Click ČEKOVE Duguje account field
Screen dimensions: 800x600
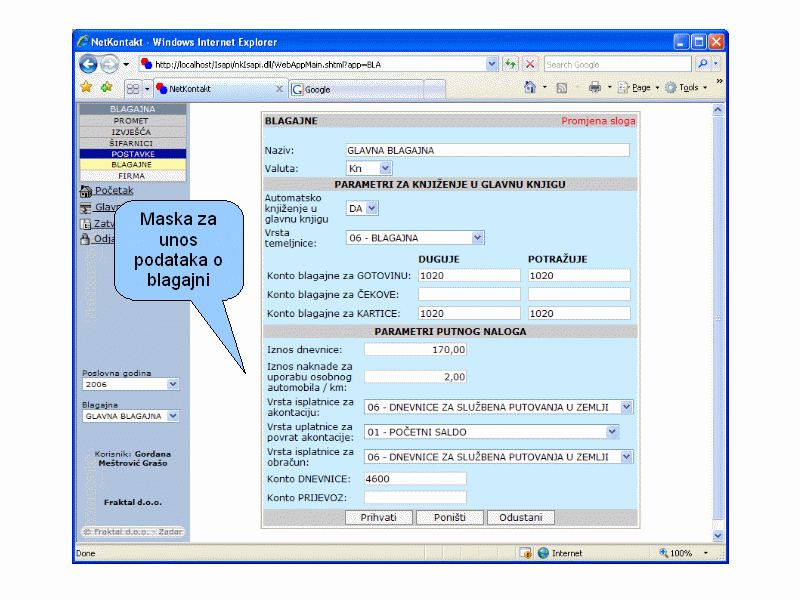tap(469, 294)
